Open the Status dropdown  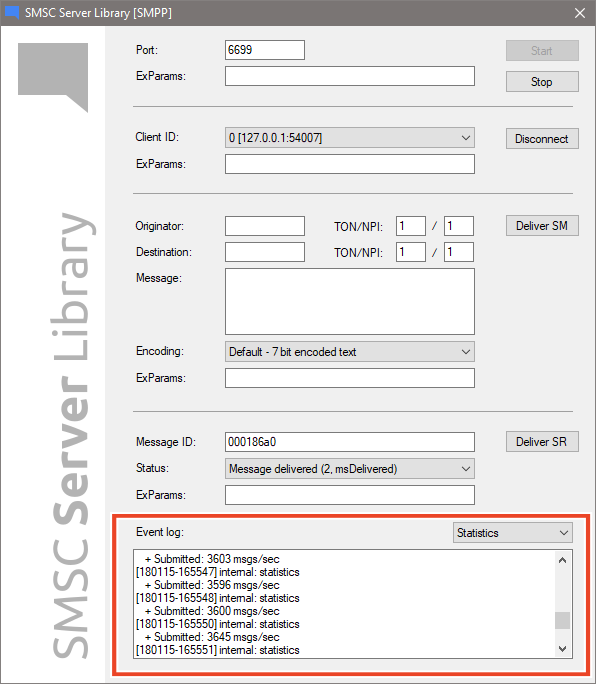(349, 469)
